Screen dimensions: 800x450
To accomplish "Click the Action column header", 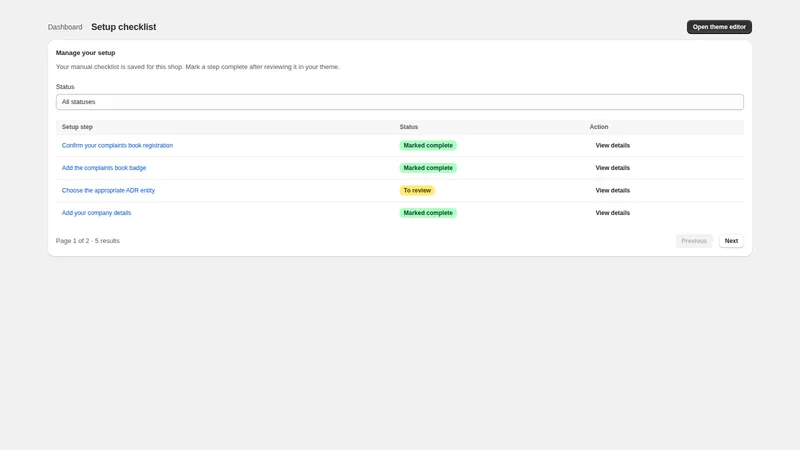I will click(599, 127).
